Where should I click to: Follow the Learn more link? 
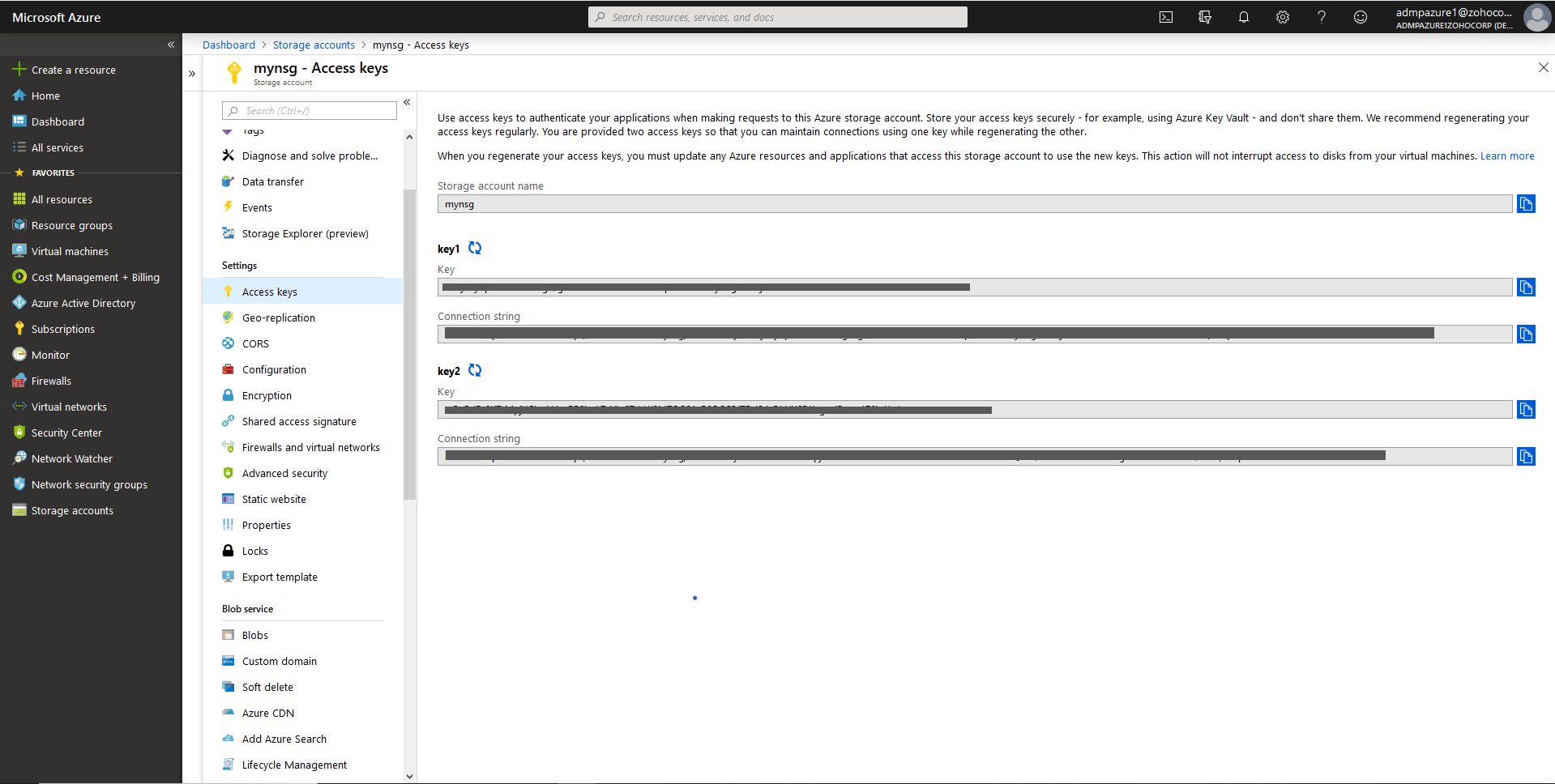(x=1507, y=156)
